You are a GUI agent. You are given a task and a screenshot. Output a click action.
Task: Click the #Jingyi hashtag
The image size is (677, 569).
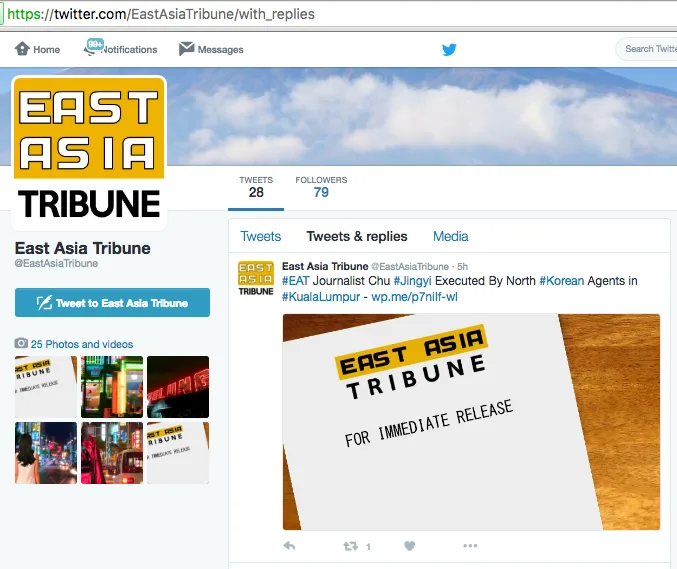coord(412,281)
